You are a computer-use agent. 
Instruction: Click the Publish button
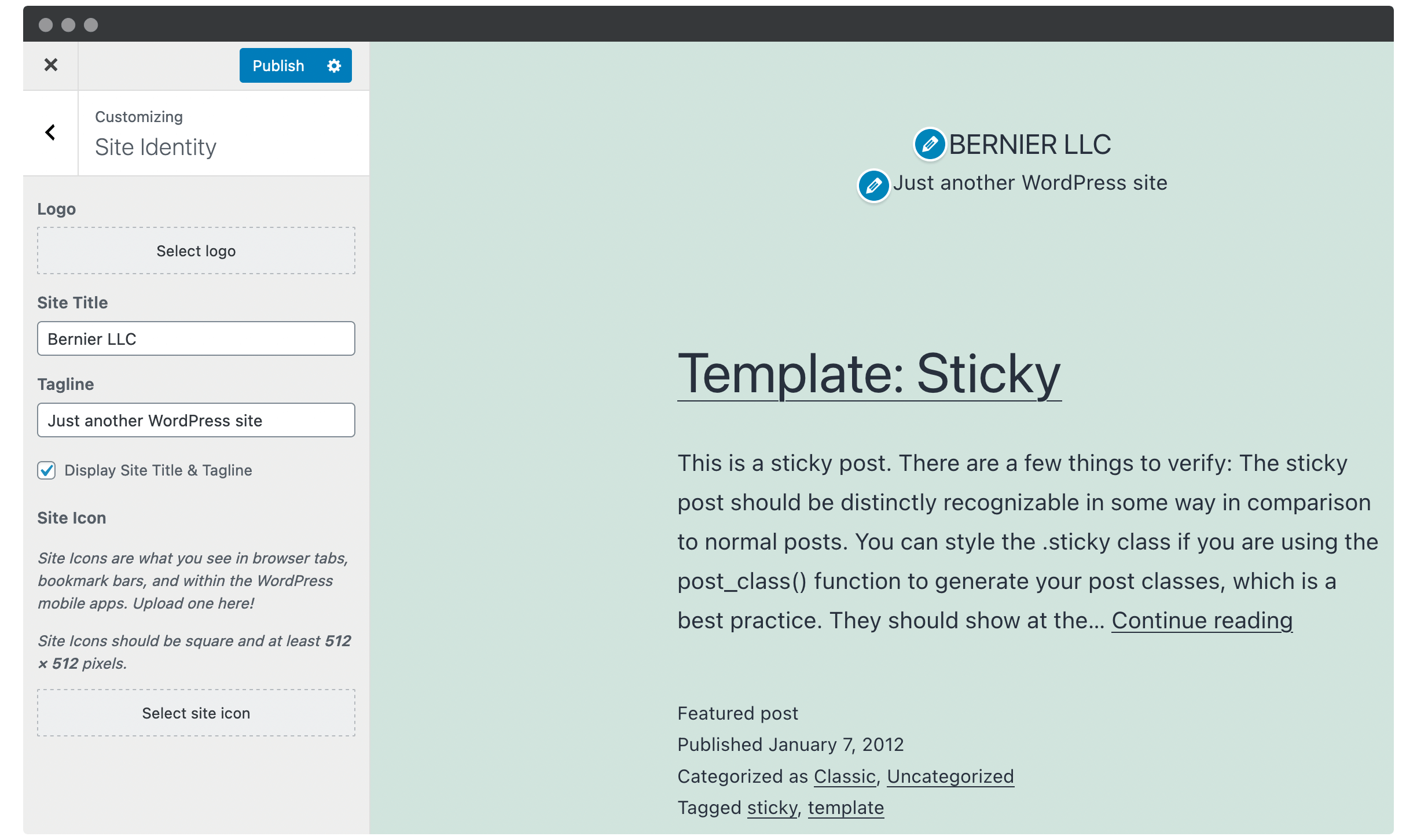277,65
